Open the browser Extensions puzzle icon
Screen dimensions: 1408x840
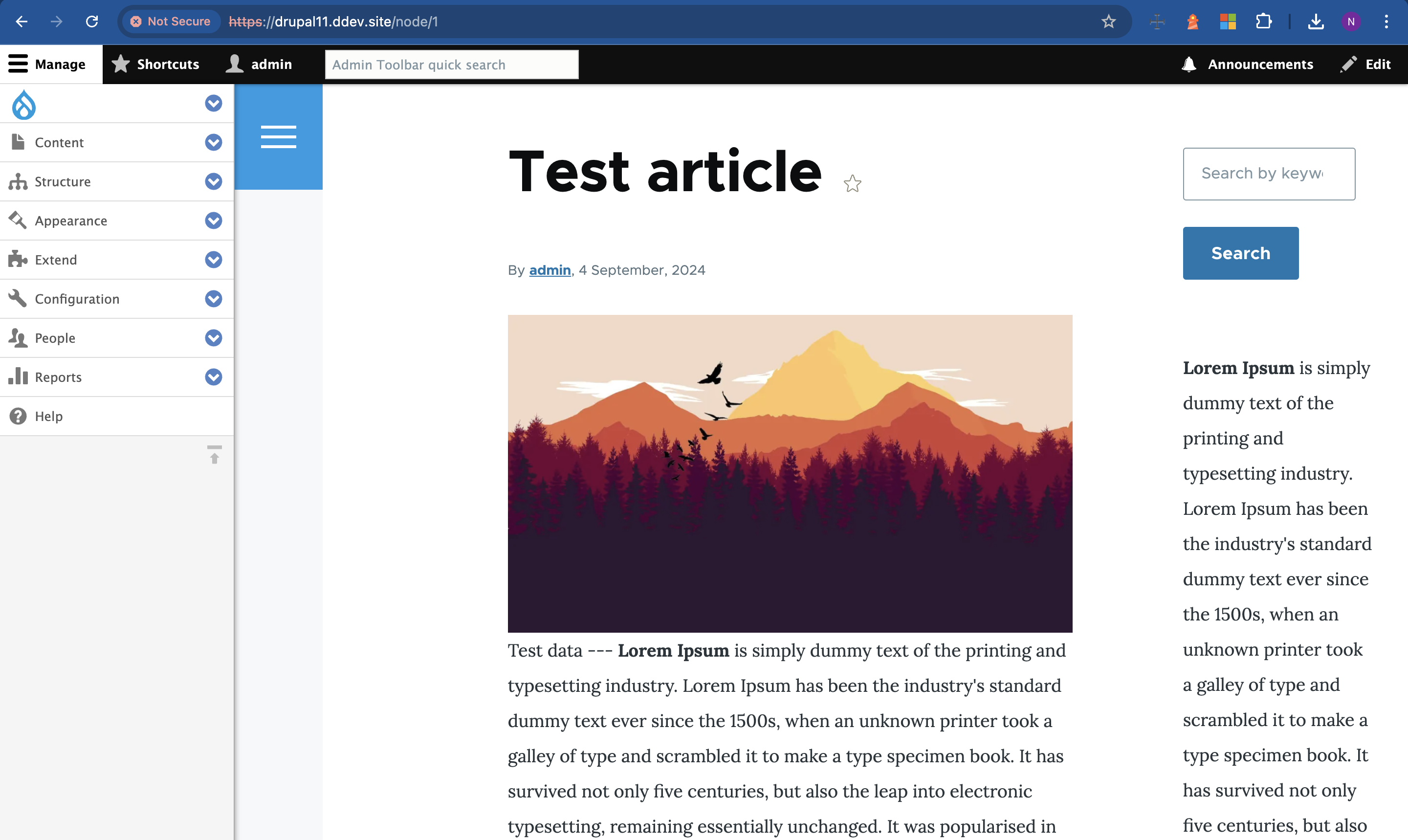tap(1263, 22)
